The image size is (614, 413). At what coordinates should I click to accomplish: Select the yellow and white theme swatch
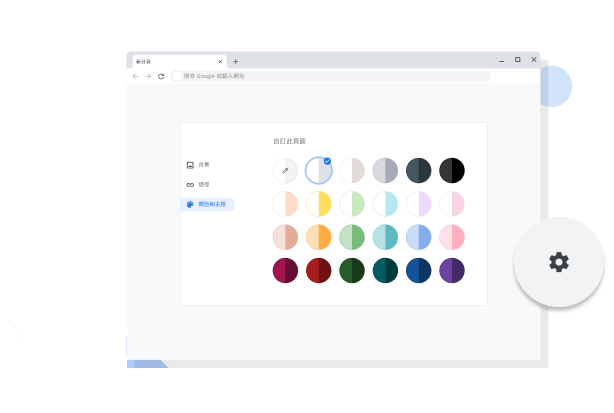pos(319,204)
